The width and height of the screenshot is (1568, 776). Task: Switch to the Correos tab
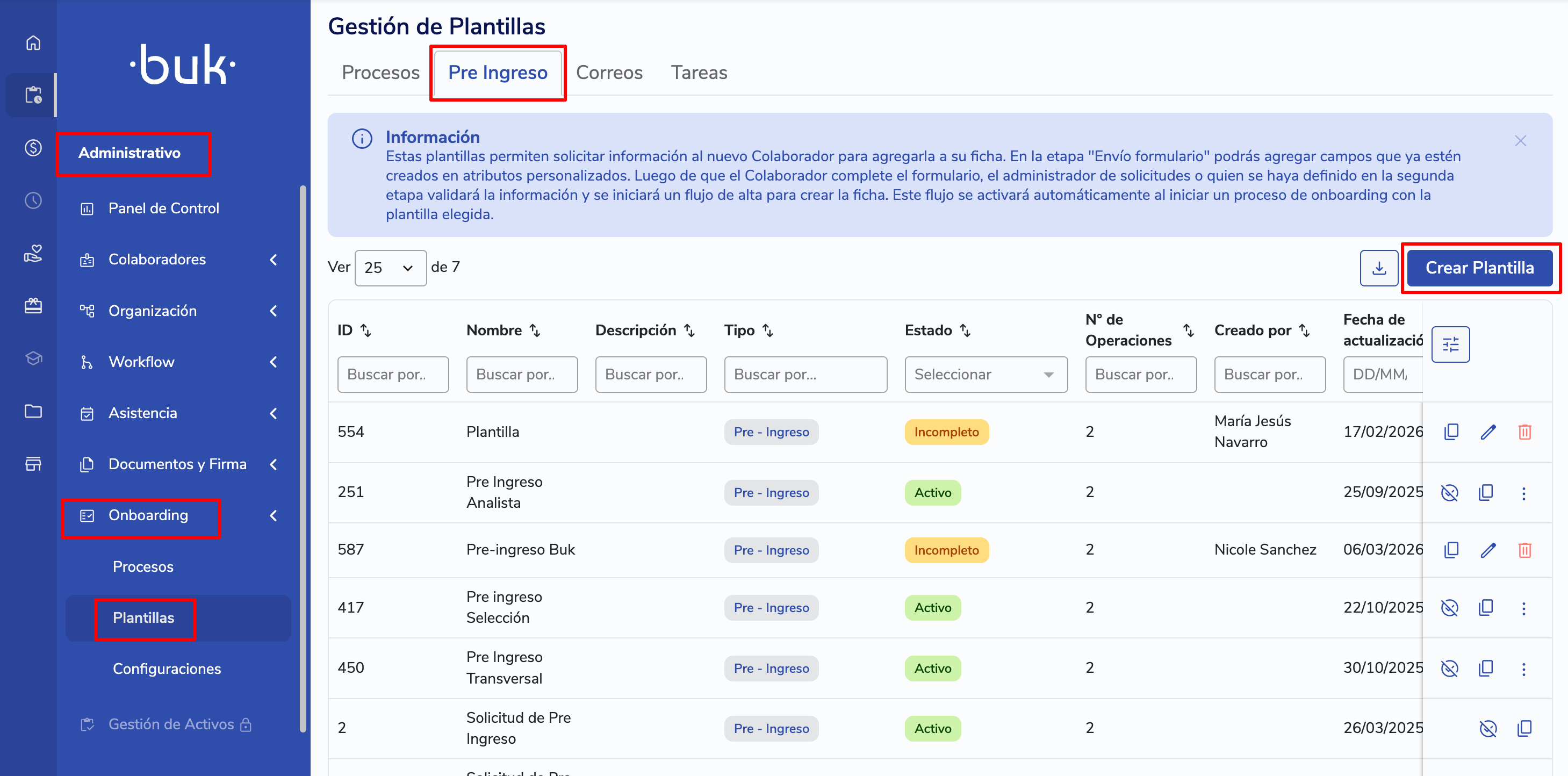[609, 73]
